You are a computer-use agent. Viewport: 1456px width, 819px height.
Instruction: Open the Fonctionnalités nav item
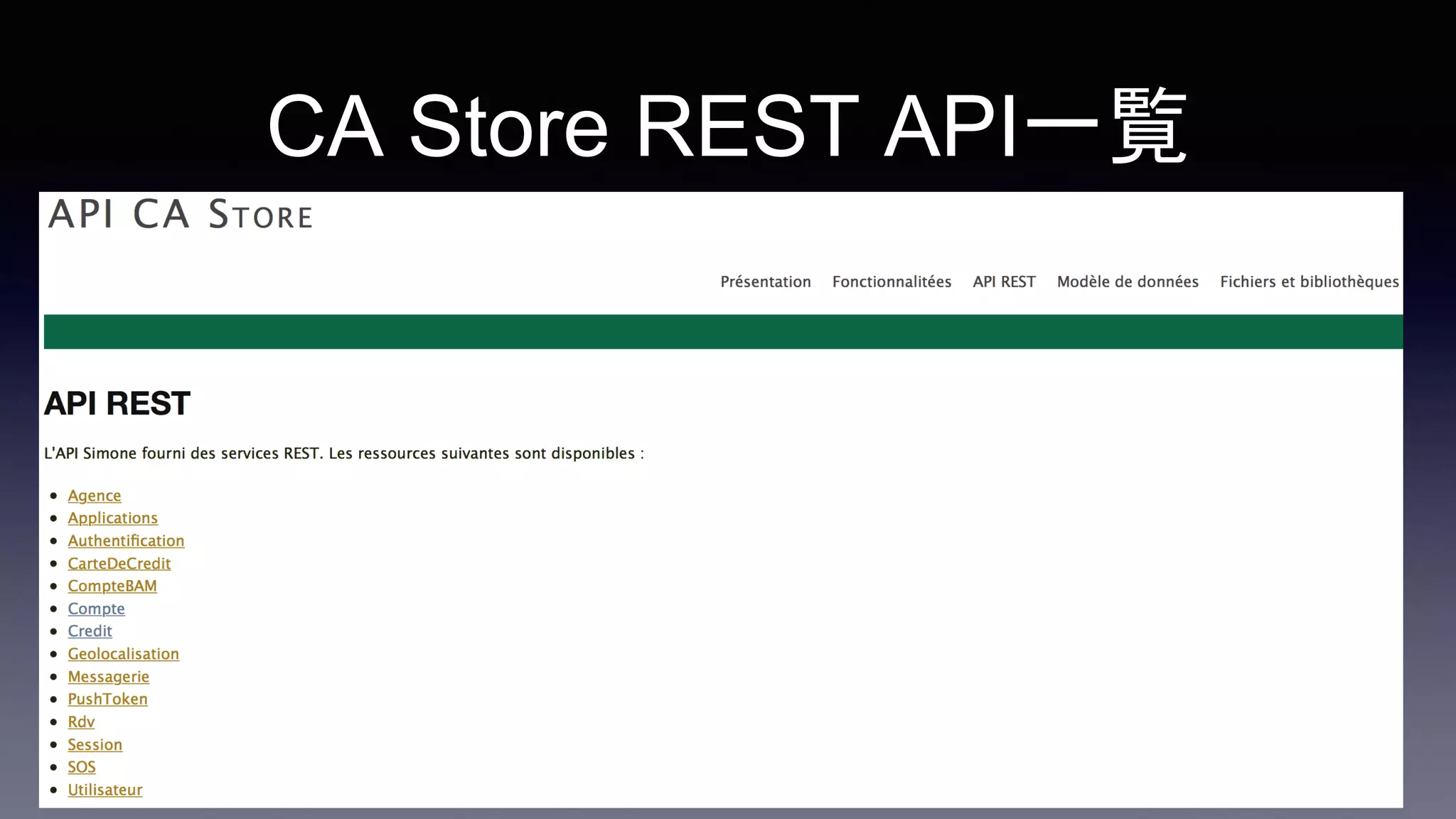(892, 282)
